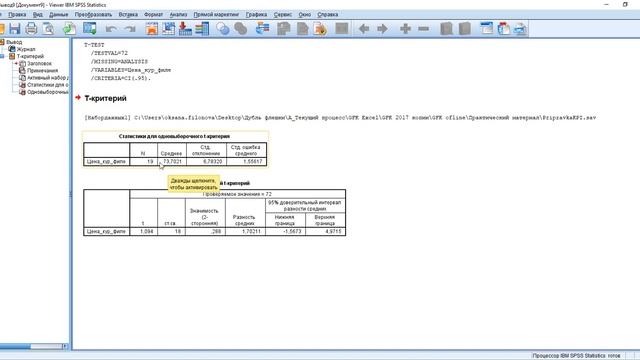Open the Формат menu

[x=153, y=14]
